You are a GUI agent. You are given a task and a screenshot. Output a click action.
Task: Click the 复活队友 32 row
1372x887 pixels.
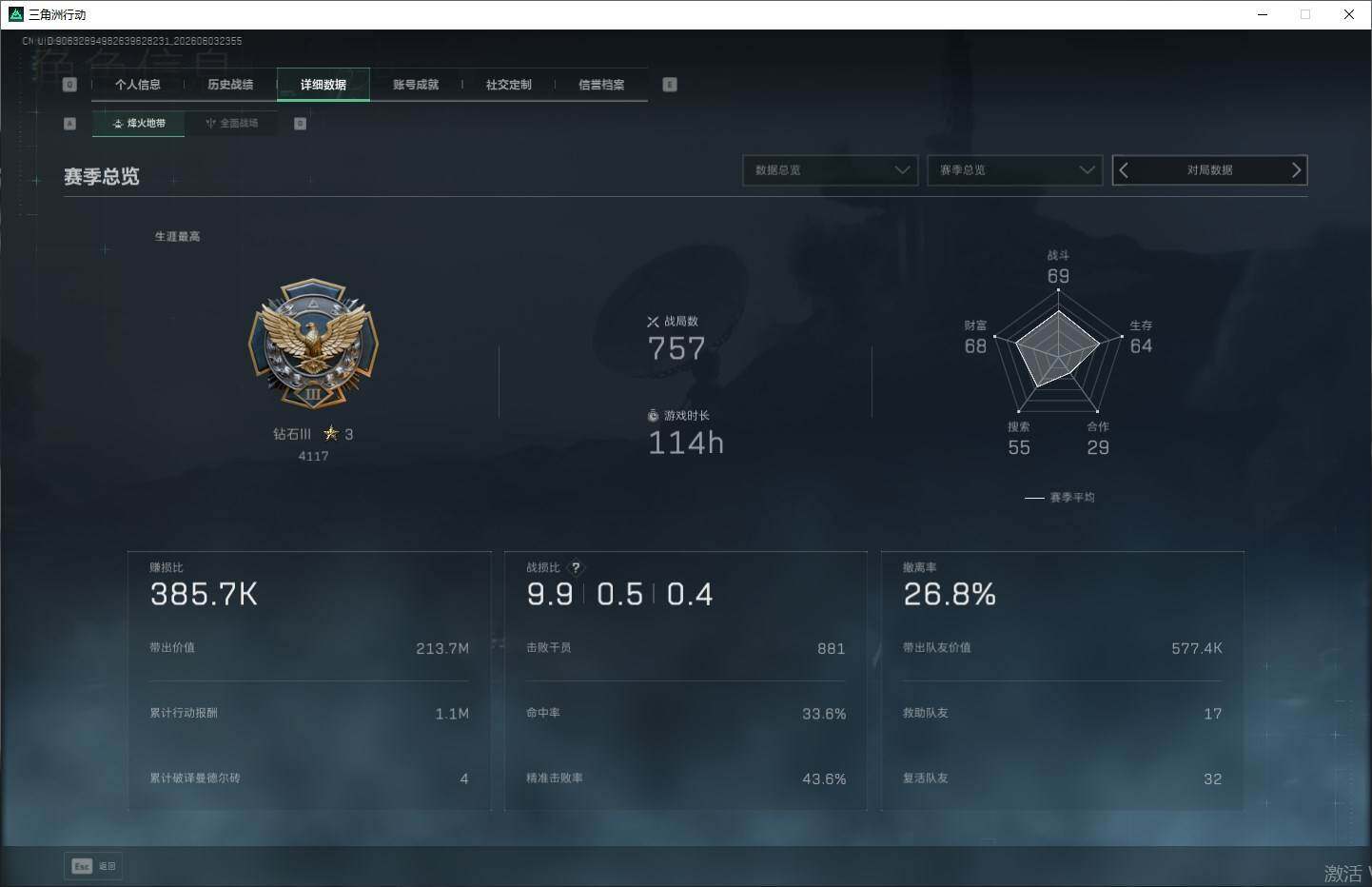point(1063,779)
